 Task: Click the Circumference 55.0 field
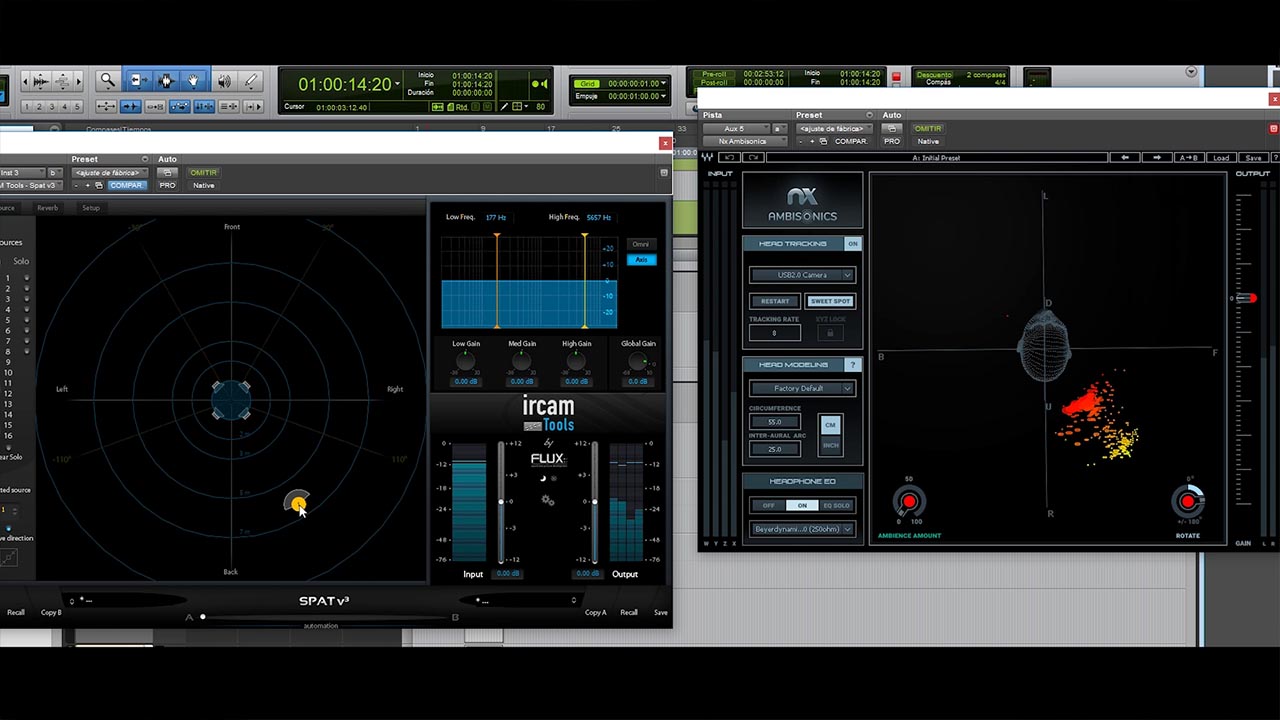774,422
